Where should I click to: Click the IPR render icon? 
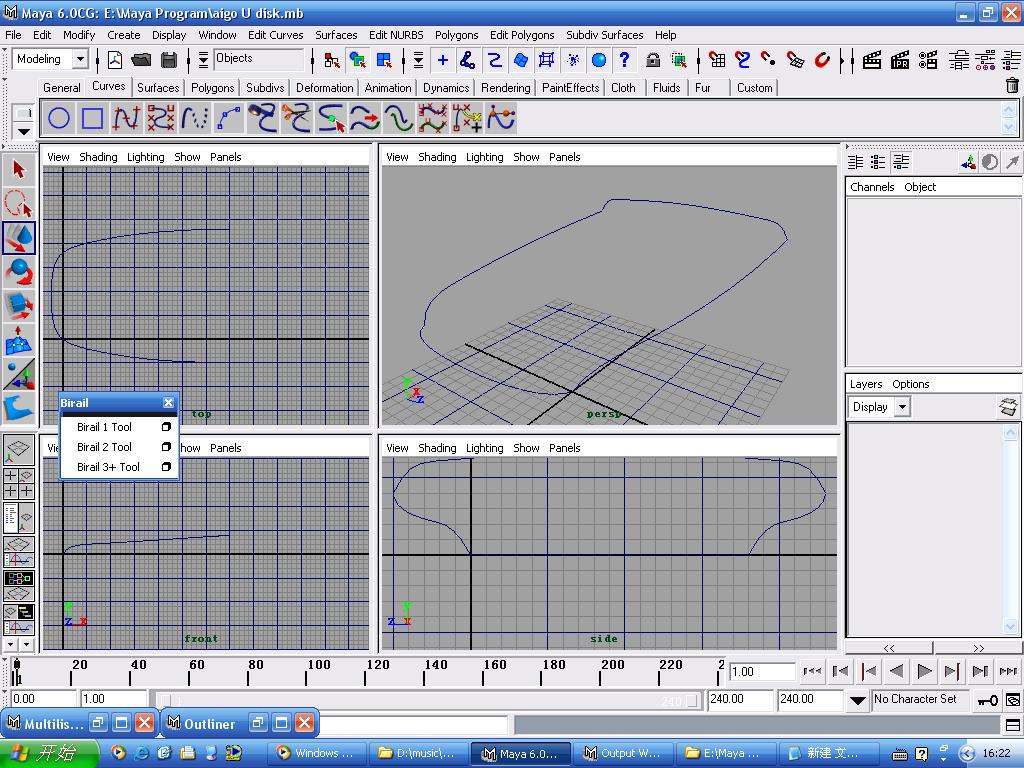tap(900, 60)
